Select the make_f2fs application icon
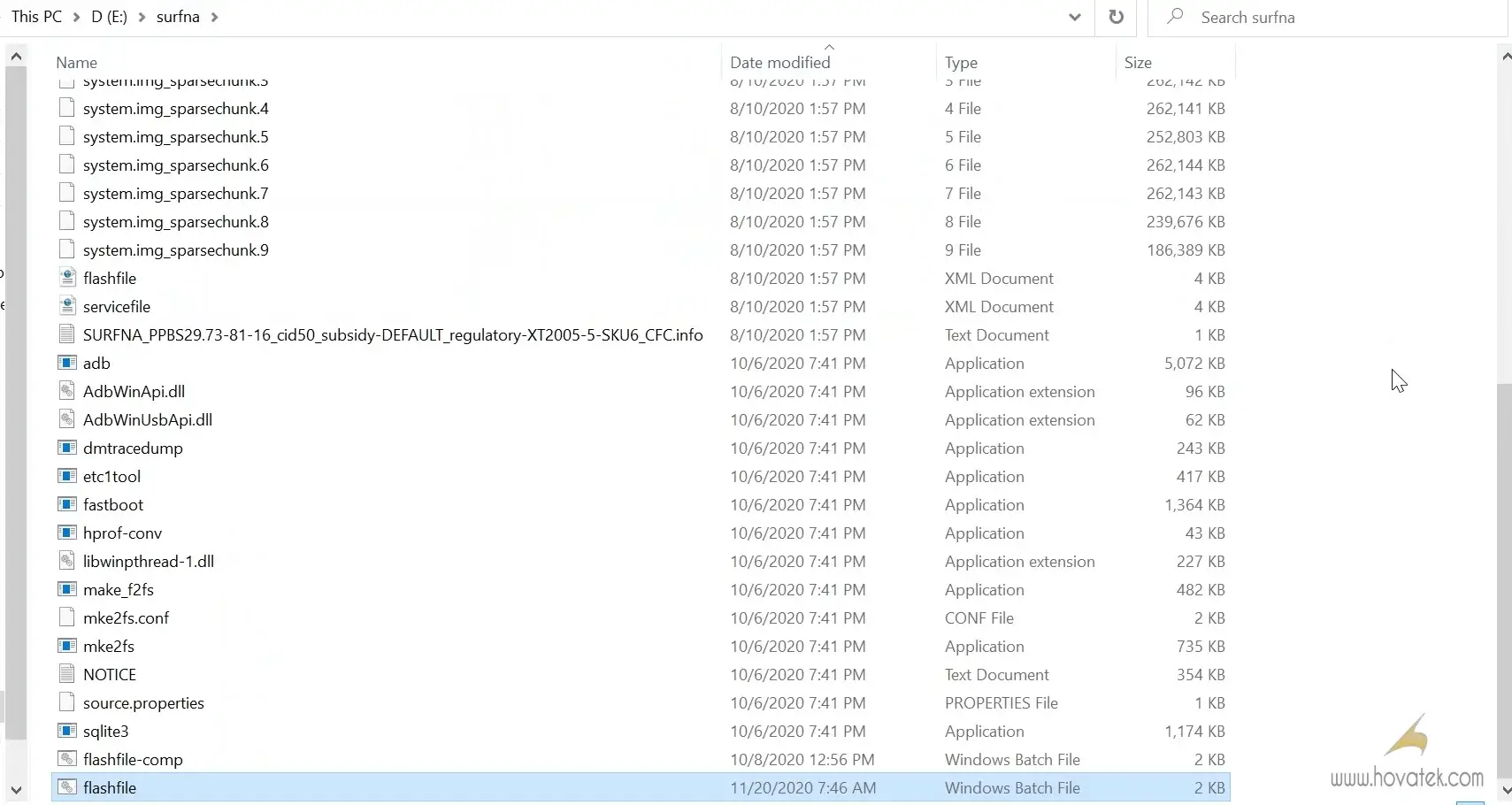 tap(67, 589)
